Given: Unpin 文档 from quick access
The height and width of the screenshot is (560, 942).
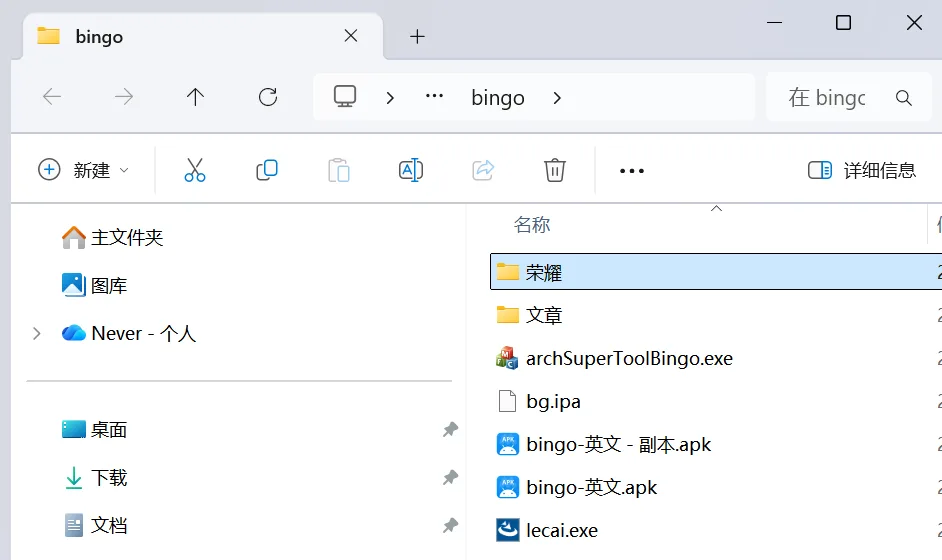Looking at the screenshot, I should pyautogui.click(x=450, y=526).
